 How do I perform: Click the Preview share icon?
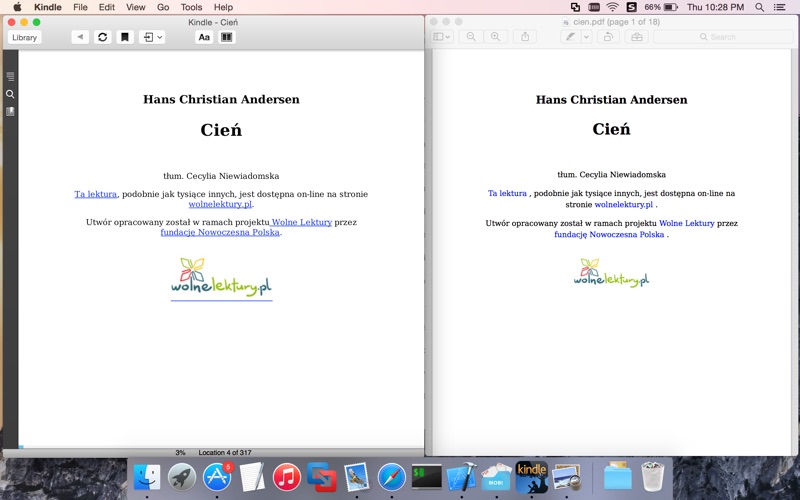(x=525, y=37)
